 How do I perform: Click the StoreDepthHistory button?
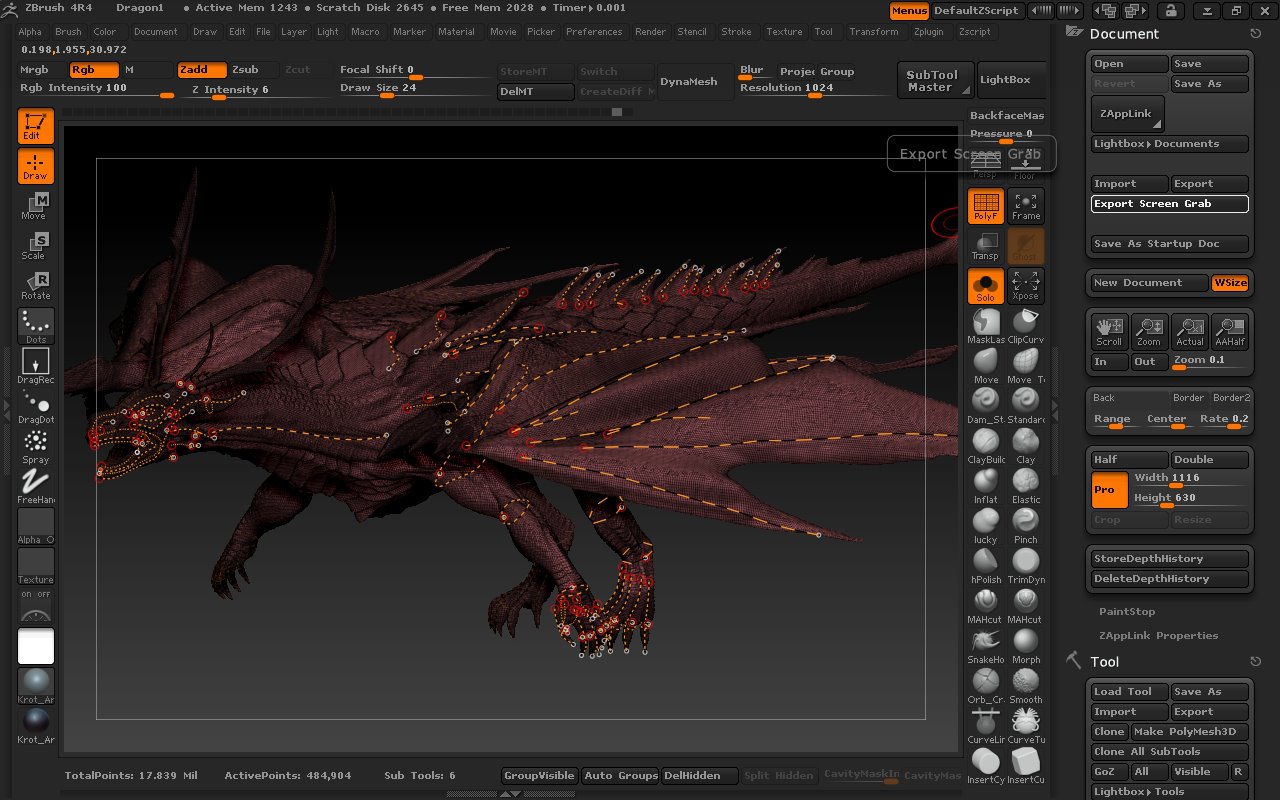[x=1170, y=559]
